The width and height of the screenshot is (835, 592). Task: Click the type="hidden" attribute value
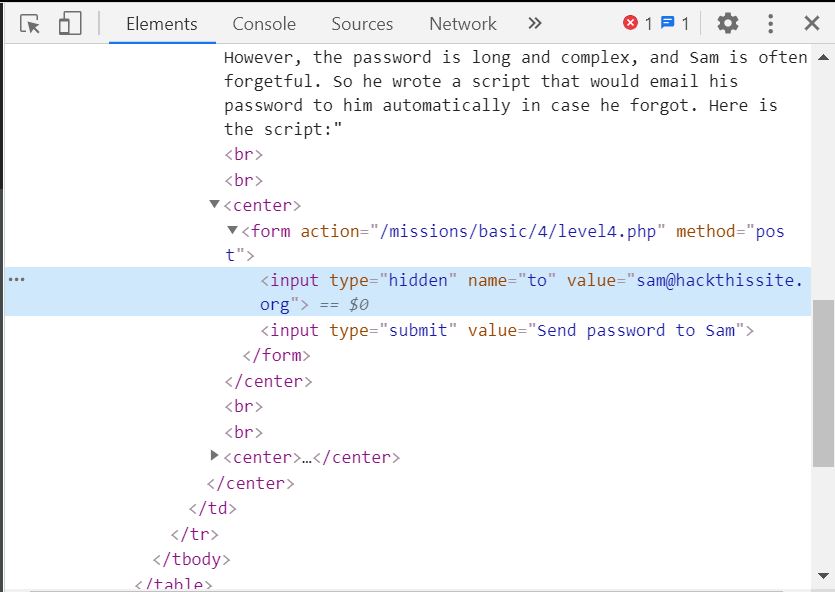click(418, 281)
